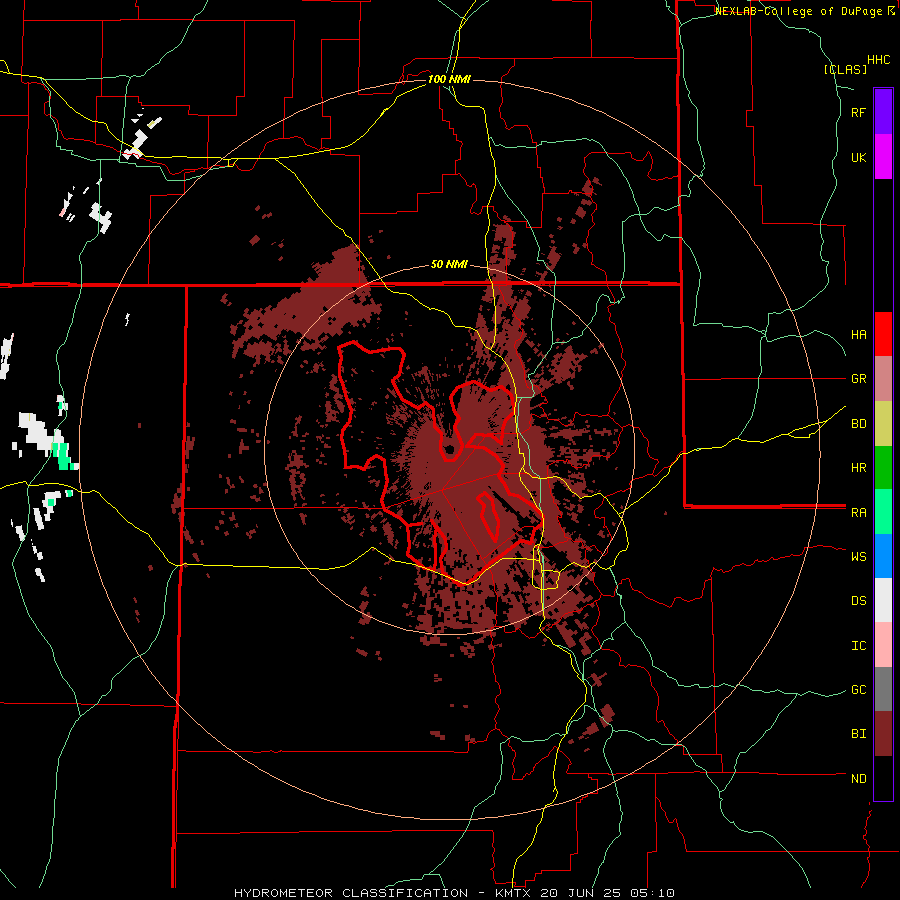The image size is (900, 900).
Task: Pick the WS blue legend swatch
Action: pyautogui.click(x=883, y=556)
